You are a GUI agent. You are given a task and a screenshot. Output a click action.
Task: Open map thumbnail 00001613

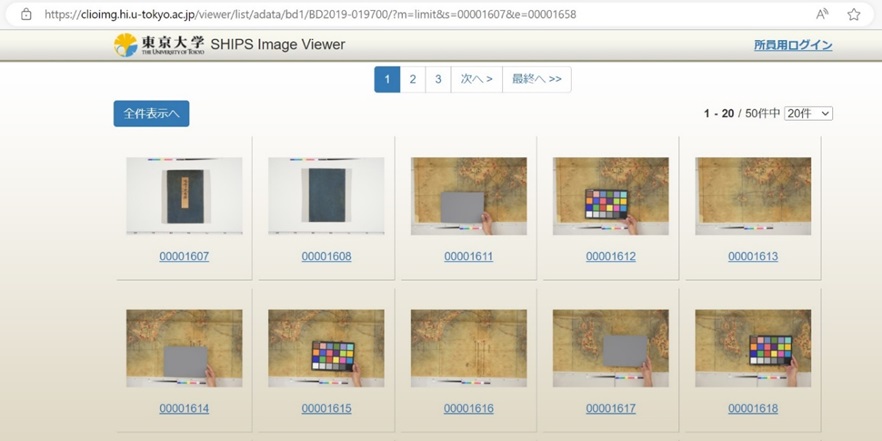tap(752, 196)
